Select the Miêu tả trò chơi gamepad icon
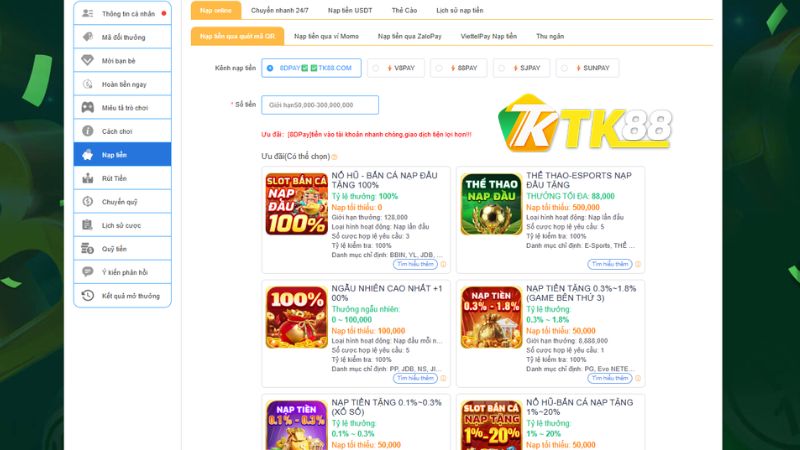Image resolution: width=800 pixels, height=450 pixels. 88,107
